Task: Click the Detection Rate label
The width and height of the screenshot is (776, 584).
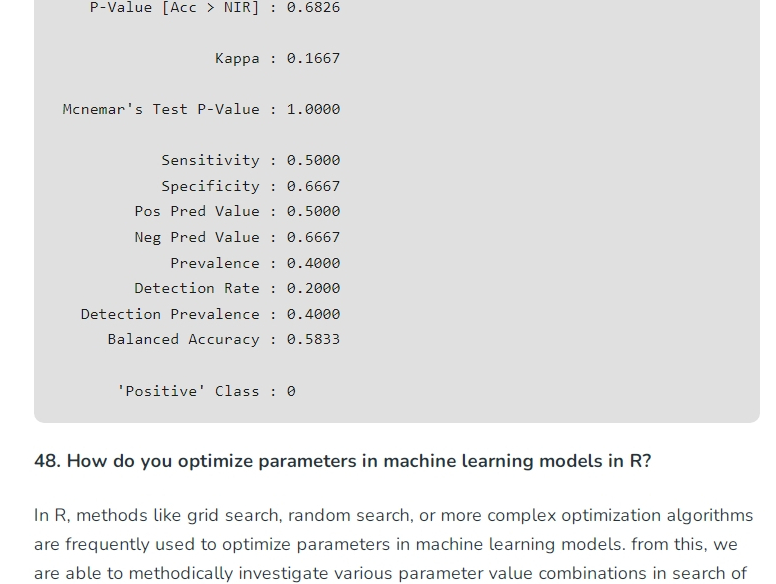Action: (197, 288)
